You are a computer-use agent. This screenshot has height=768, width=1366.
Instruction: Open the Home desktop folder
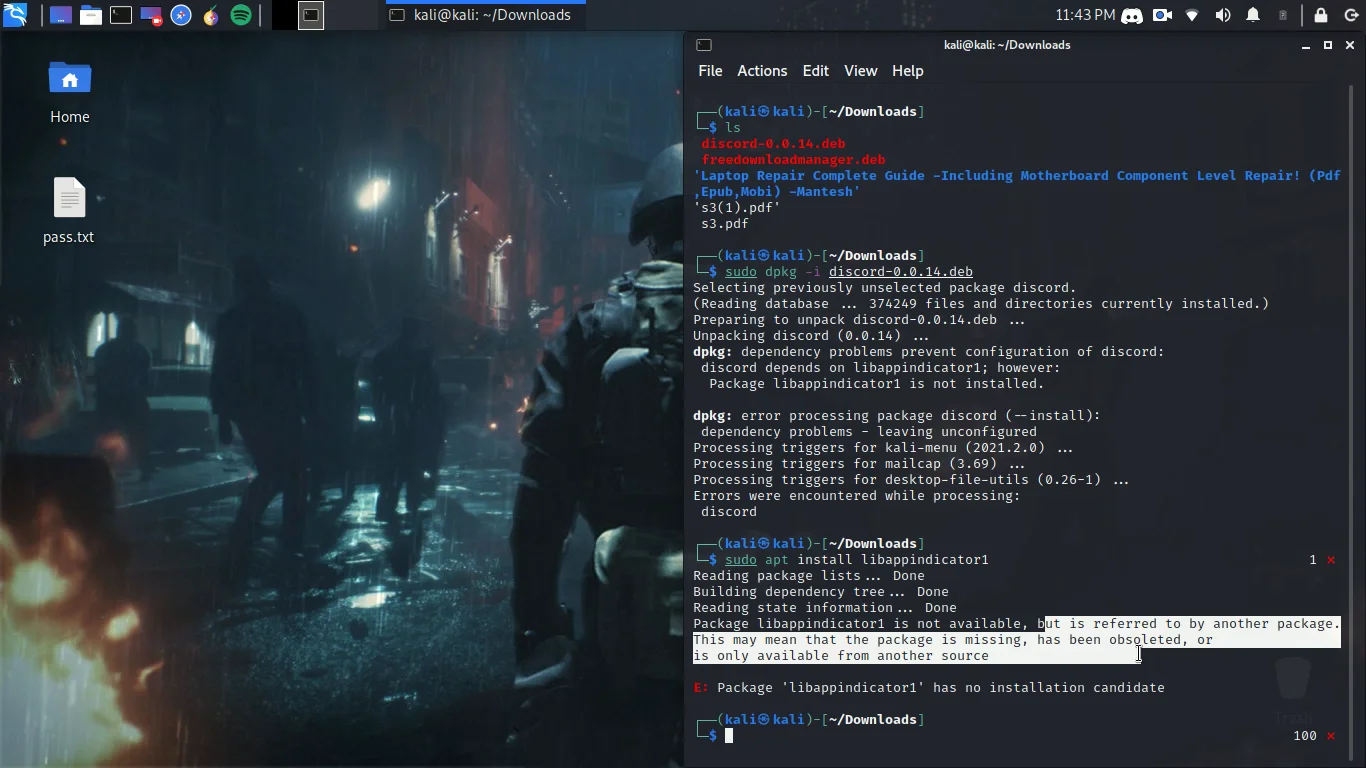click(70, 92)
